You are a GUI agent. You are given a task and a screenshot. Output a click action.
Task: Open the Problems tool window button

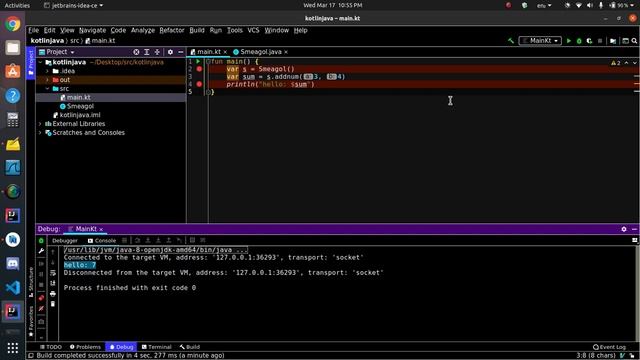click(85, 347)
